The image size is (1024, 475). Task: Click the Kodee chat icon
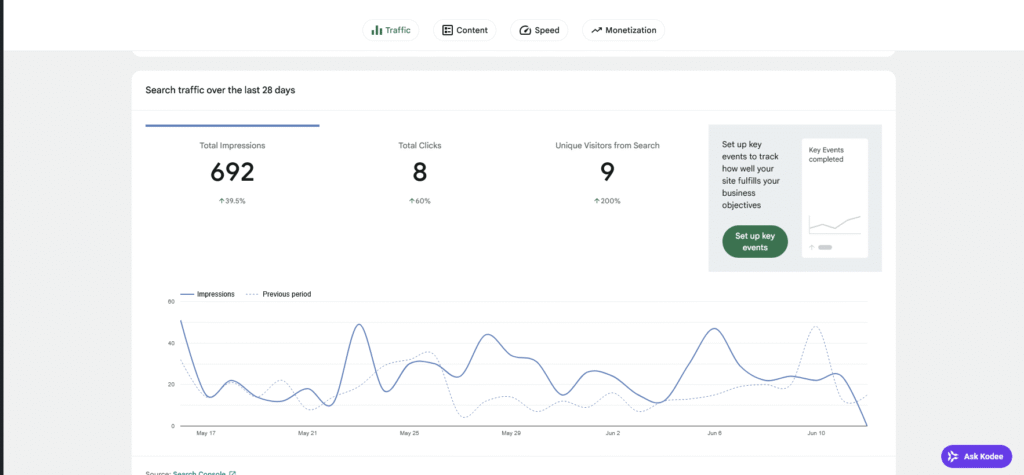click(953, 456)
